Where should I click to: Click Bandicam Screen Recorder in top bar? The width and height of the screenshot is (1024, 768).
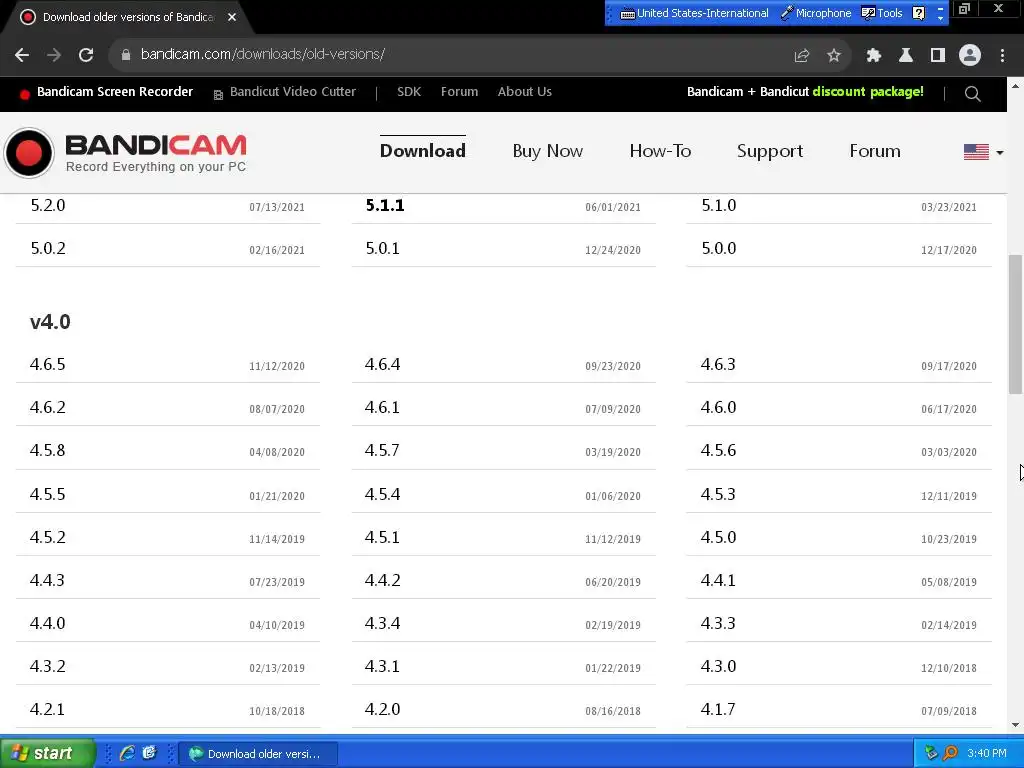[x=115, y=92]
